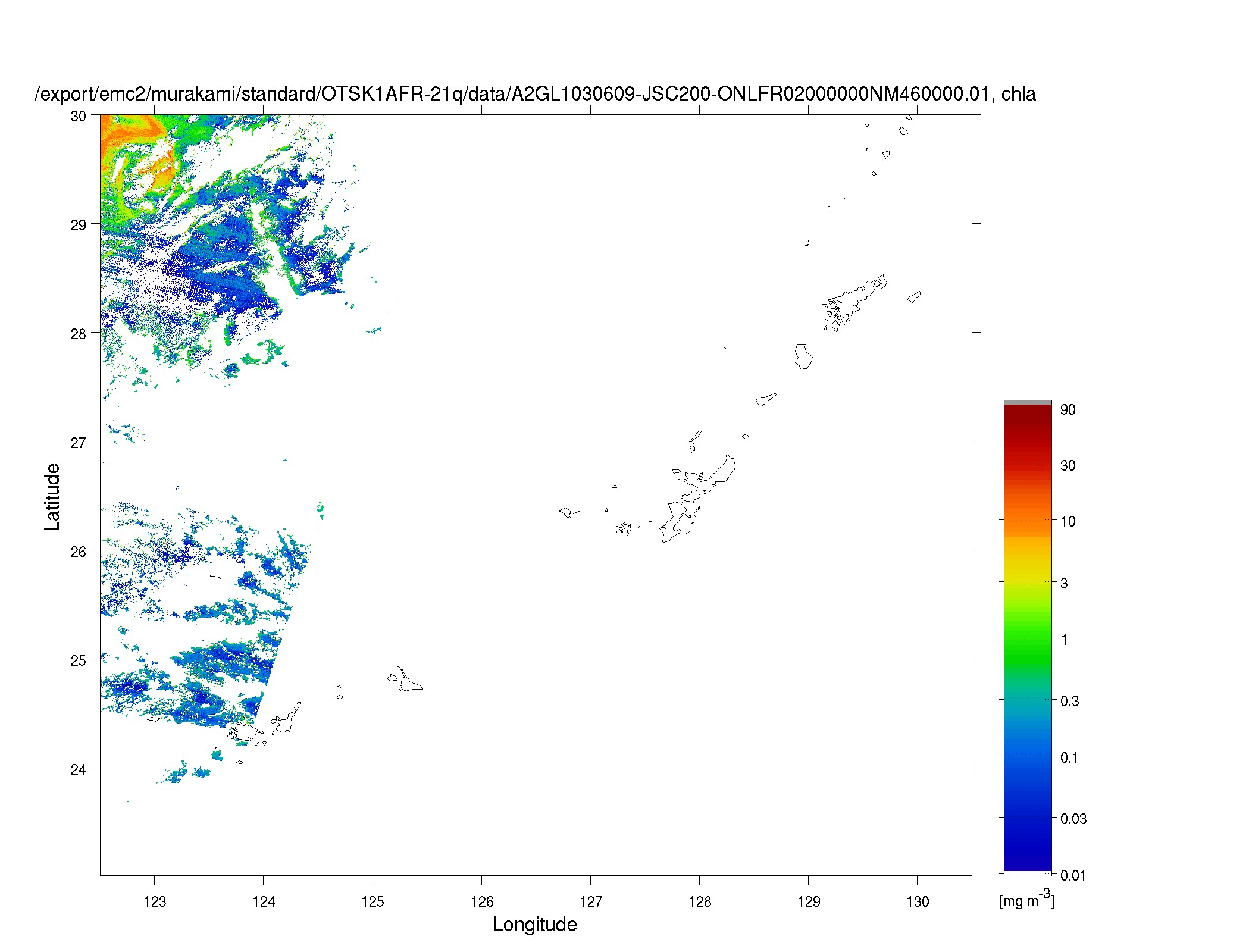Click the colorbar label 90
This screenshot has height=952, width=1249.
click(1068, 410)
